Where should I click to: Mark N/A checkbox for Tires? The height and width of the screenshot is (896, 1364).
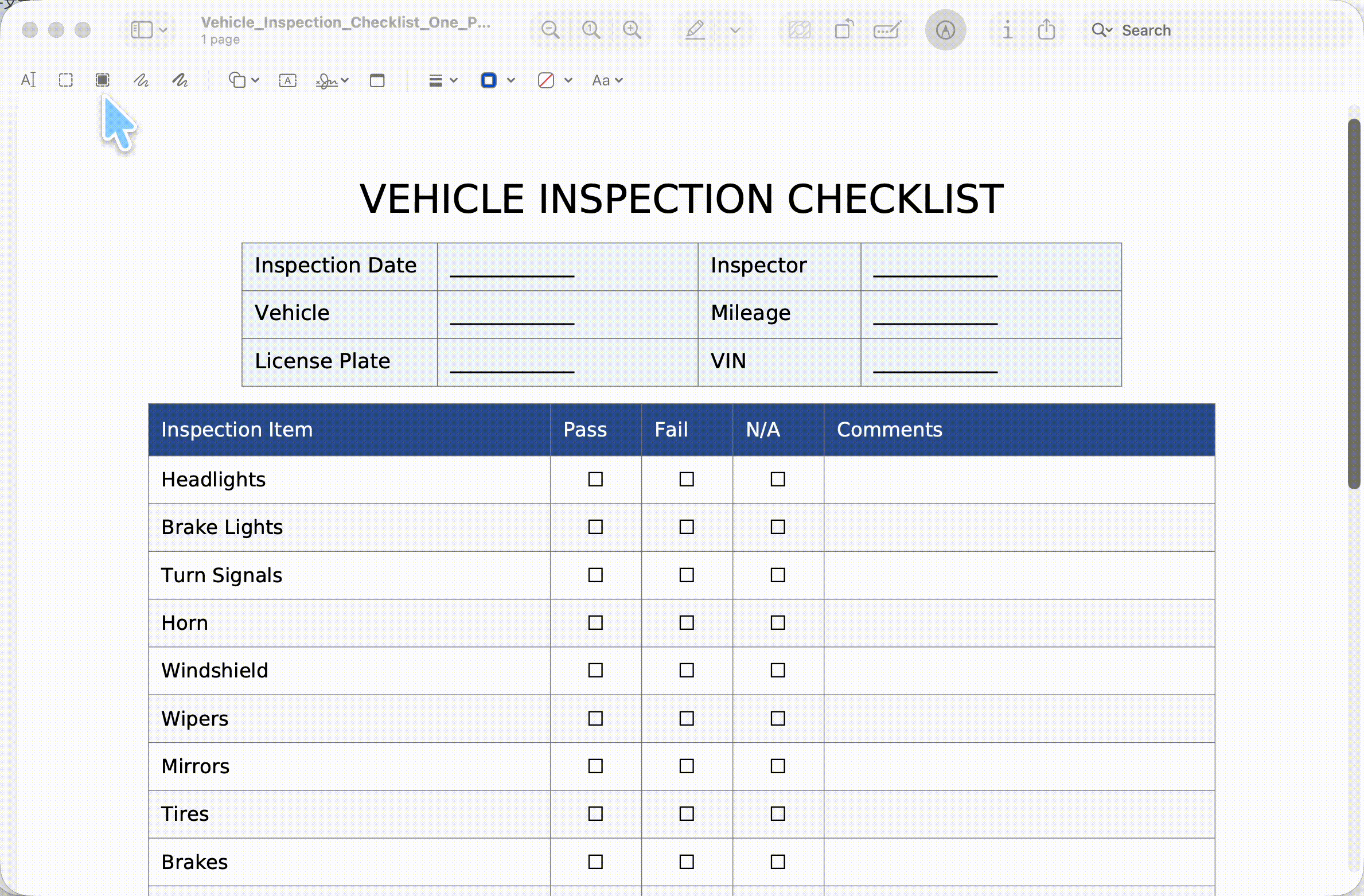[778, 813]
